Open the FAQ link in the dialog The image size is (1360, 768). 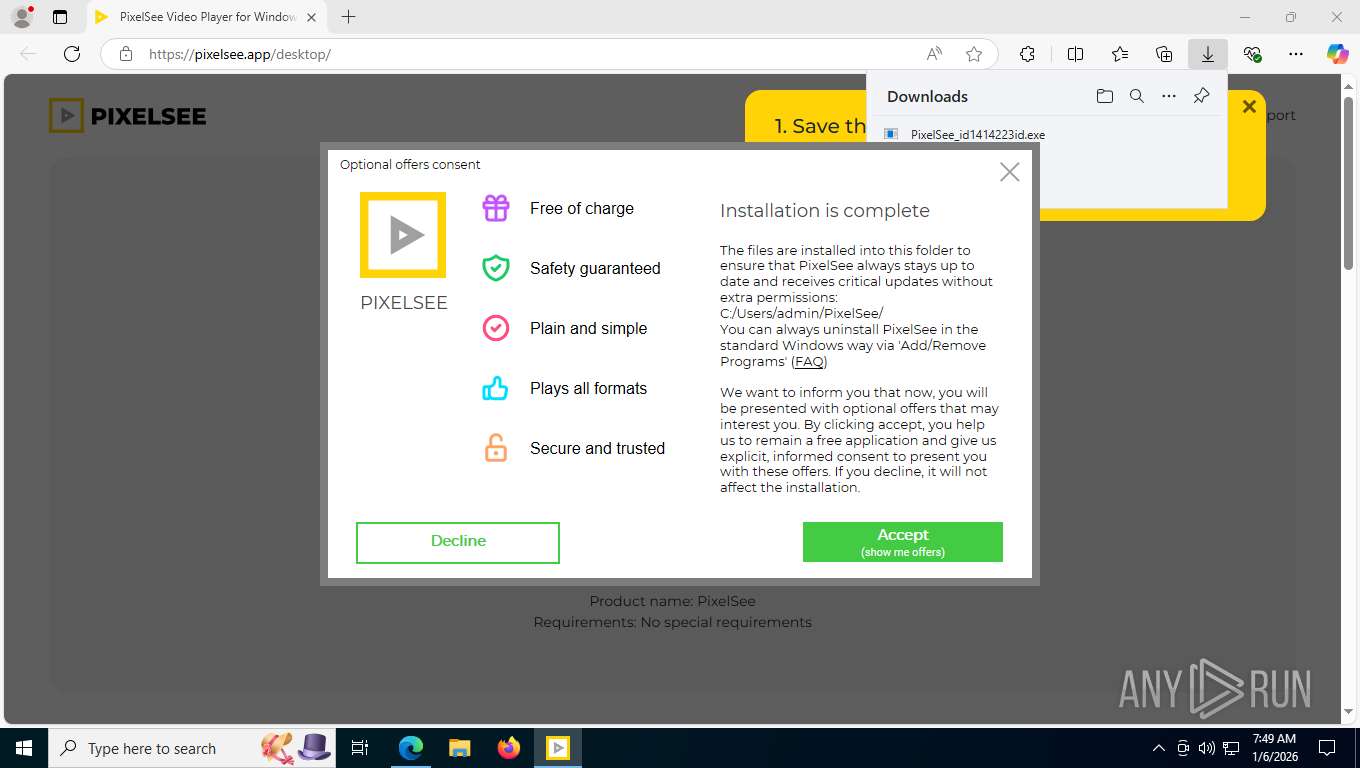(809, 362)
